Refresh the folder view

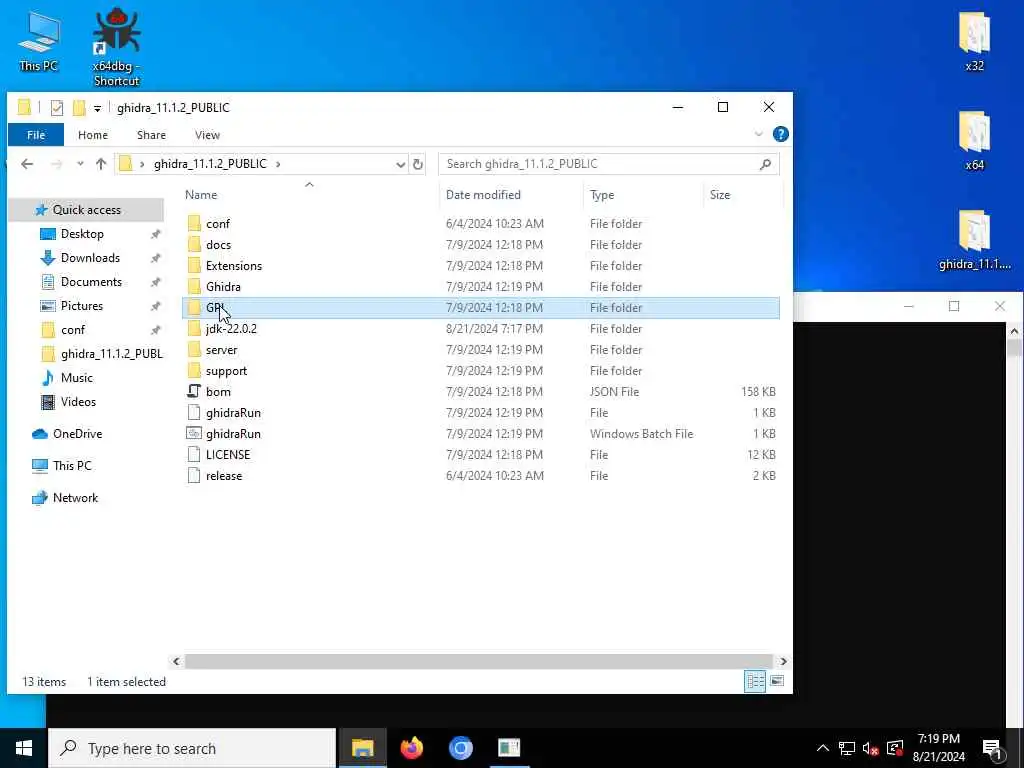(418, 164)
